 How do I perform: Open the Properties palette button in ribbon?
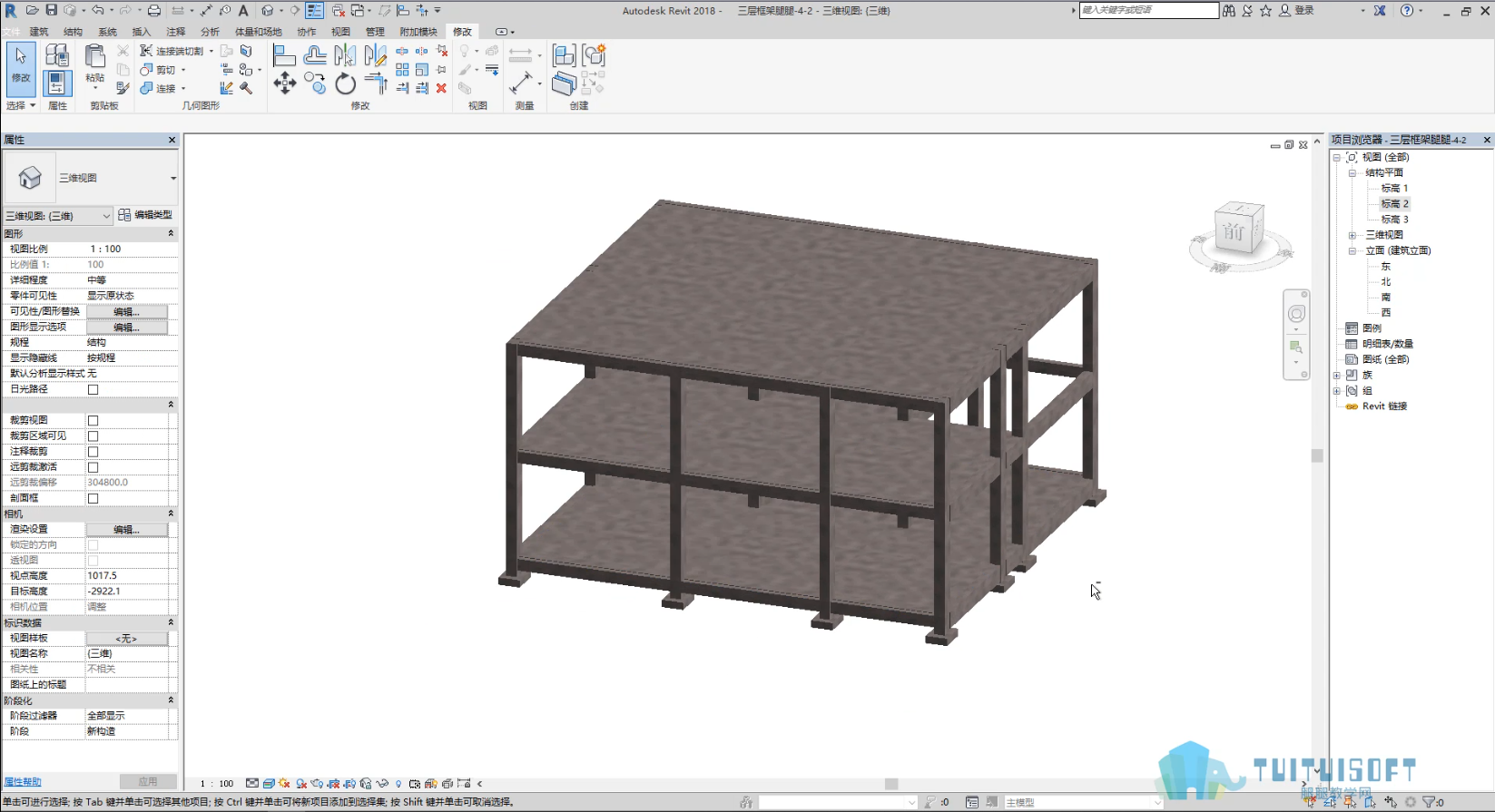57,84
